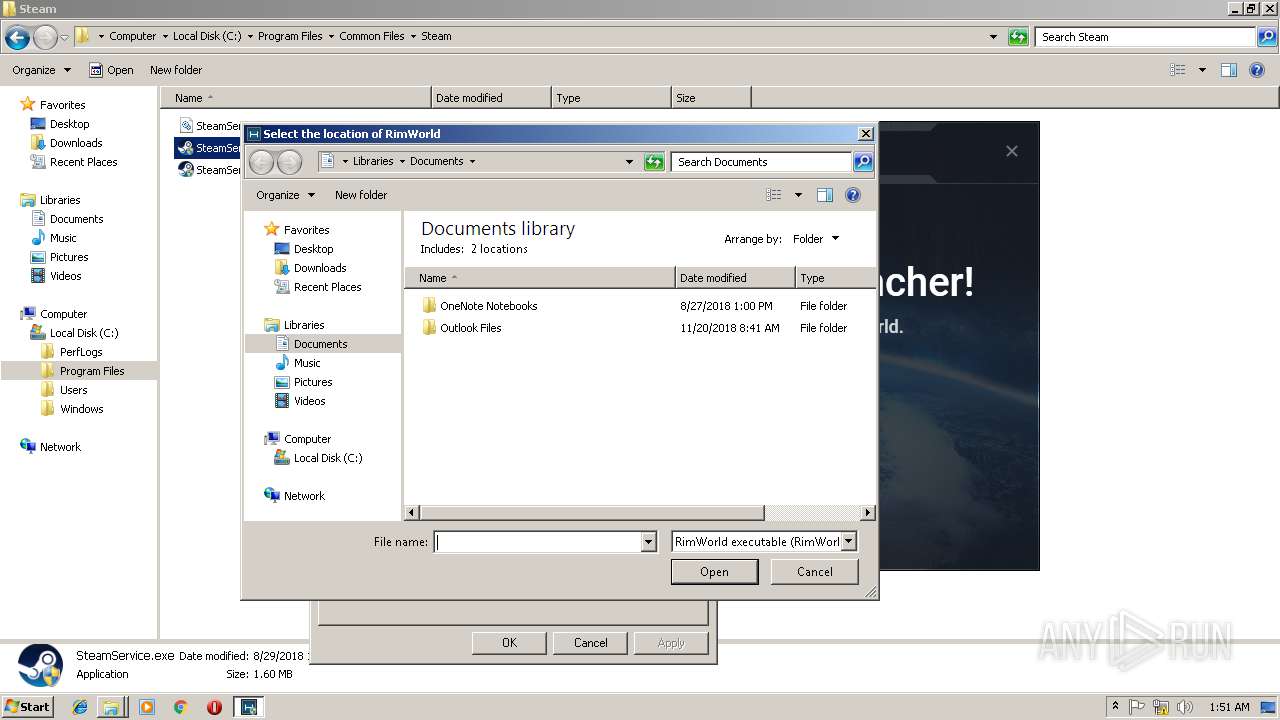The height and width of the screenshot is (720, 1280).
Task: Show hidden icons in the system tray
Action: 1115,707
